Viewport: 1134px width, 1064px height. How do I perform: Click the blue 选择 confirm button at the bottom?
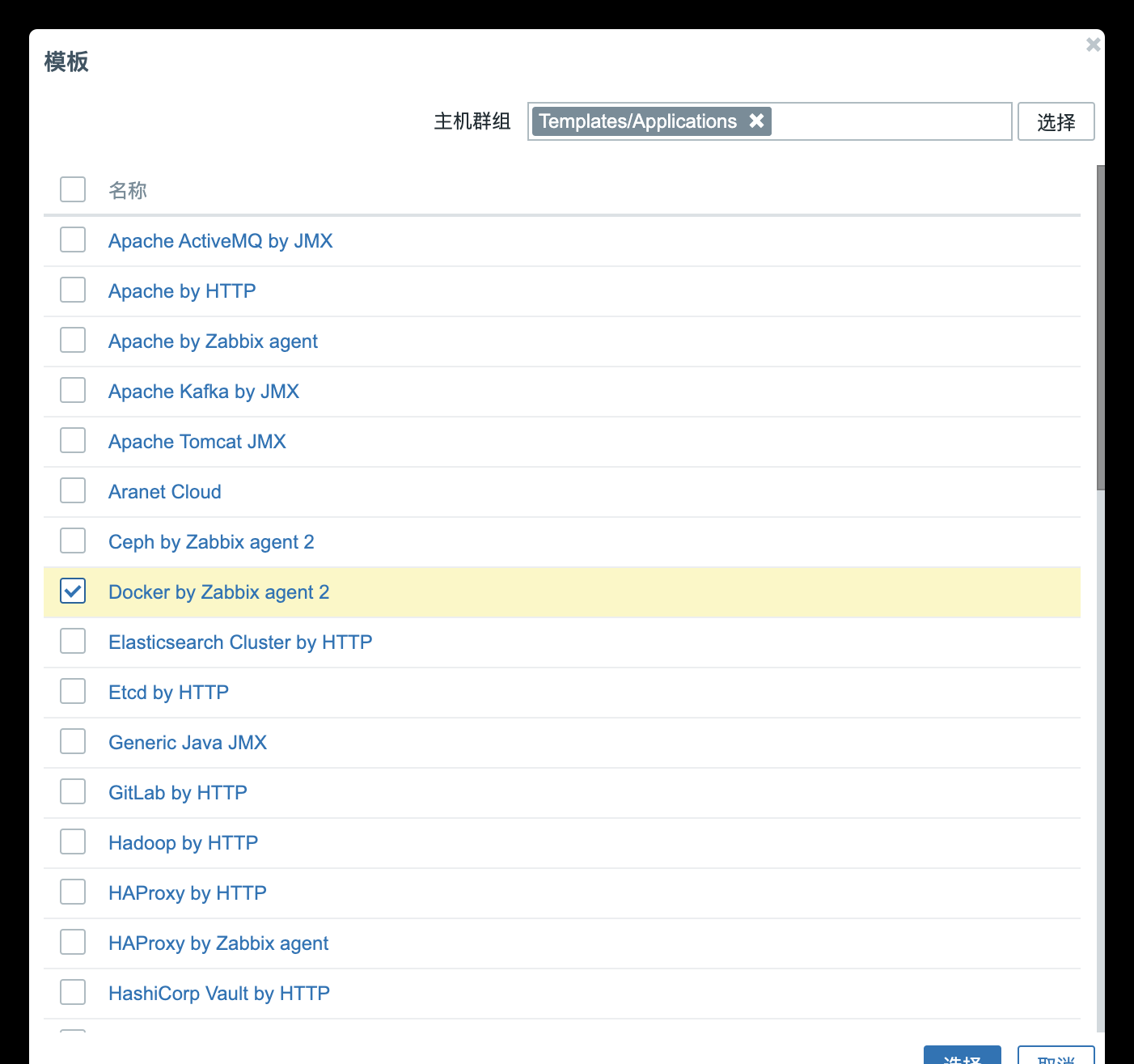[962, 1054]
